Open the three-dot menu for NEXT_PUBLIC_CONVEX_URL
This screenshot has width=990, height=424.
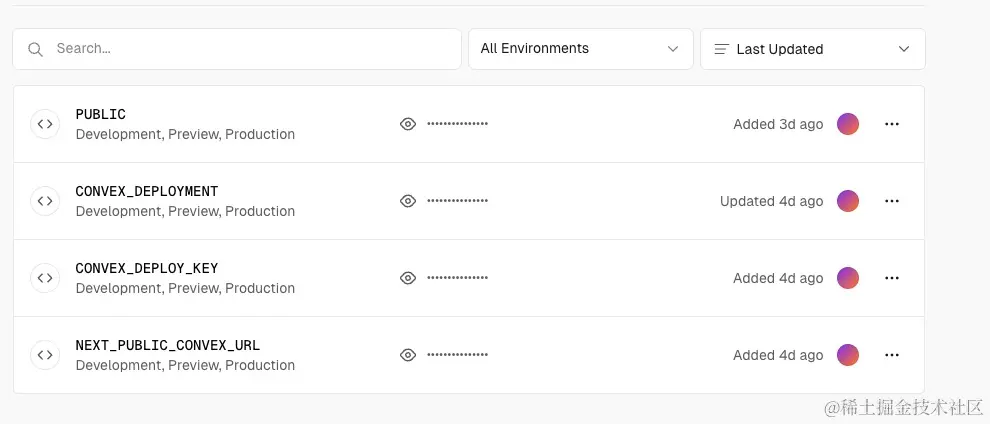[x=892, y=355]
